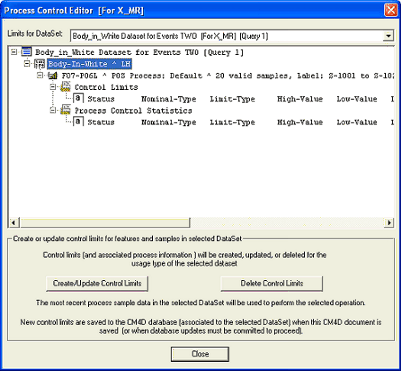
Task: Click the horizontal scrollbar right arrow
Action: (x=389, y=223)
